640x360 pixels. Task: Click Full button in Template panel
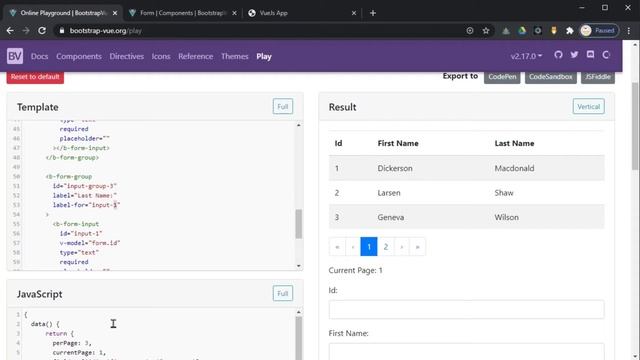coord(283,107)
